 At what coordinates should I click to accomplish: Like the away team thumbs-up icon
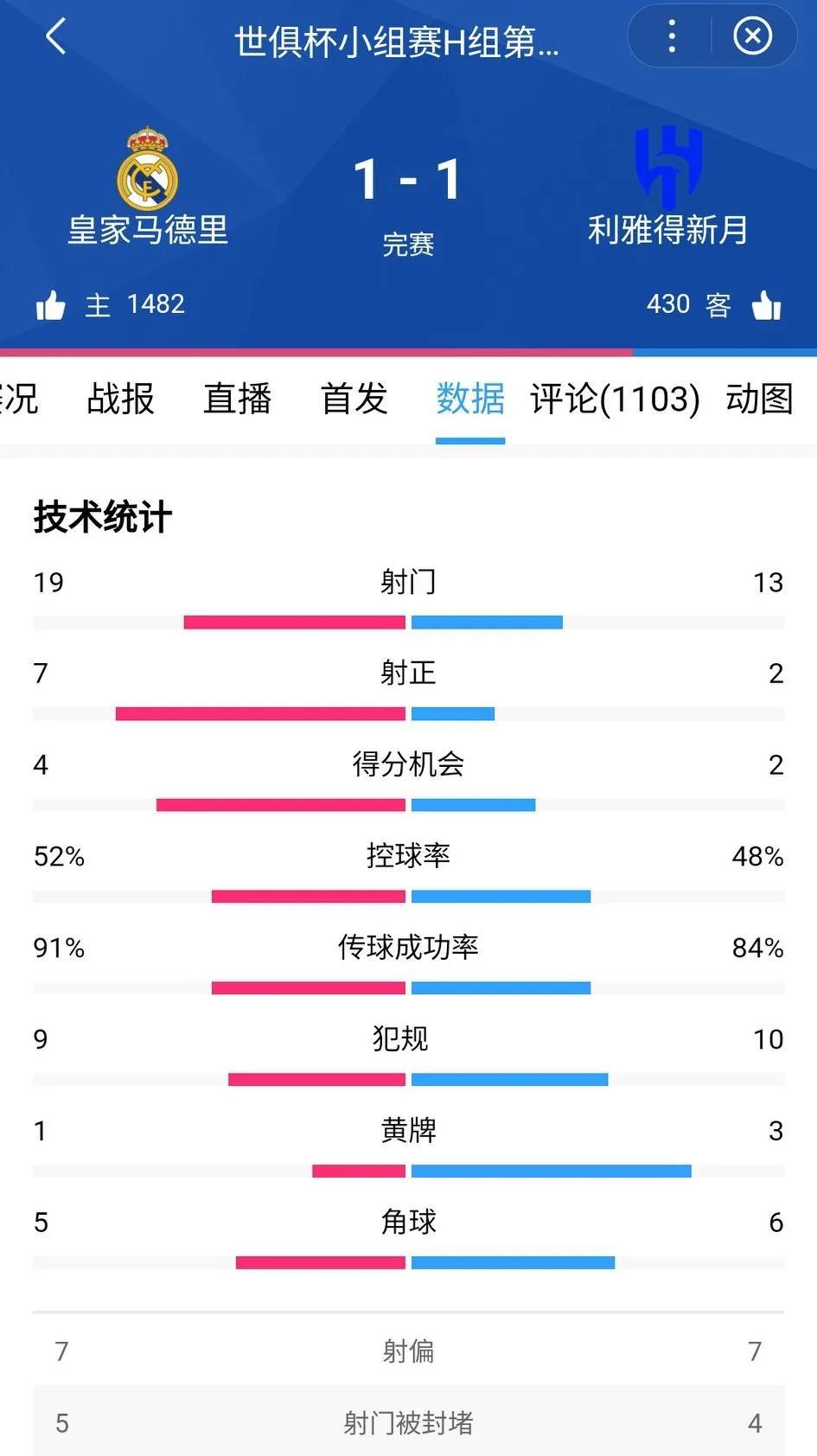coord(766,305)
